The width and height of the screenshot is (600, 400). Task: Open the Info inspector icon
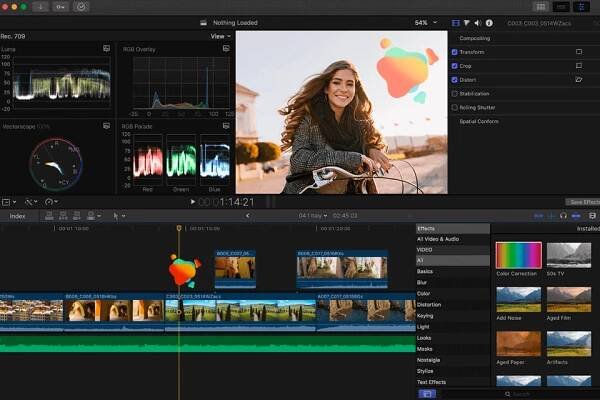tap(489, 23)
